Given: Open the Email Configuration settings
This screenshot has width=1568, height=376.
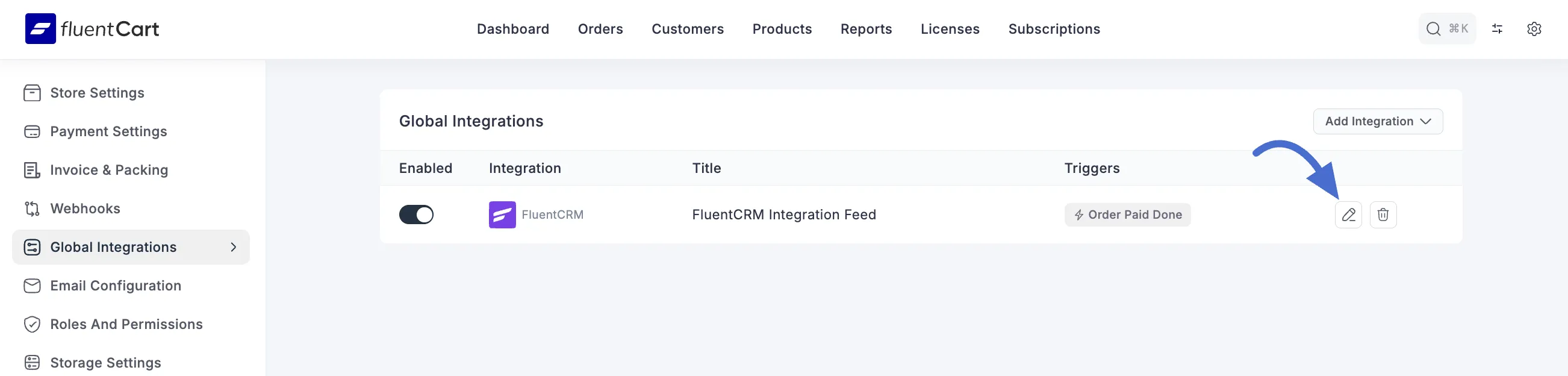Looking at the screenshot, I should (116, 285).
